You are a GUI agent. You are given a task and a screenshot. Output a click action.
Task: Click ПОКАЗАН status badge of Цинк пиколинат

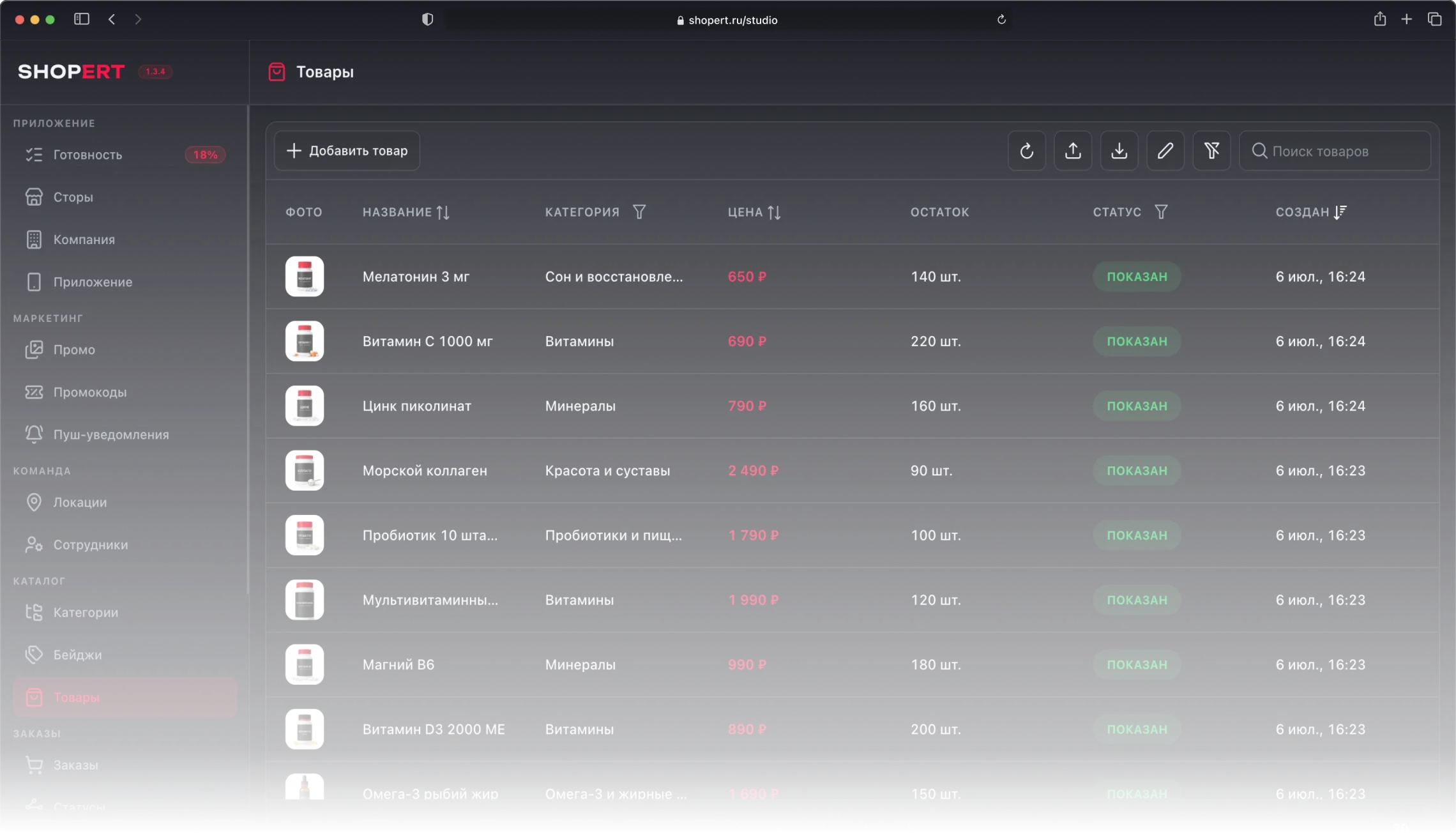pos(1137,406)
